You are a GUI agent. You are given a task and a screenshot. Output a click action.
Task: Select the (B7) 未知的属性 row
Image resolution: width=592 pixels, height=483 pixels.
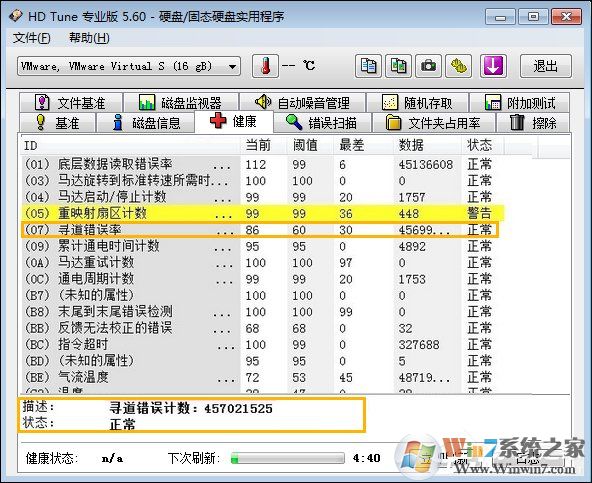click(262, 295)
